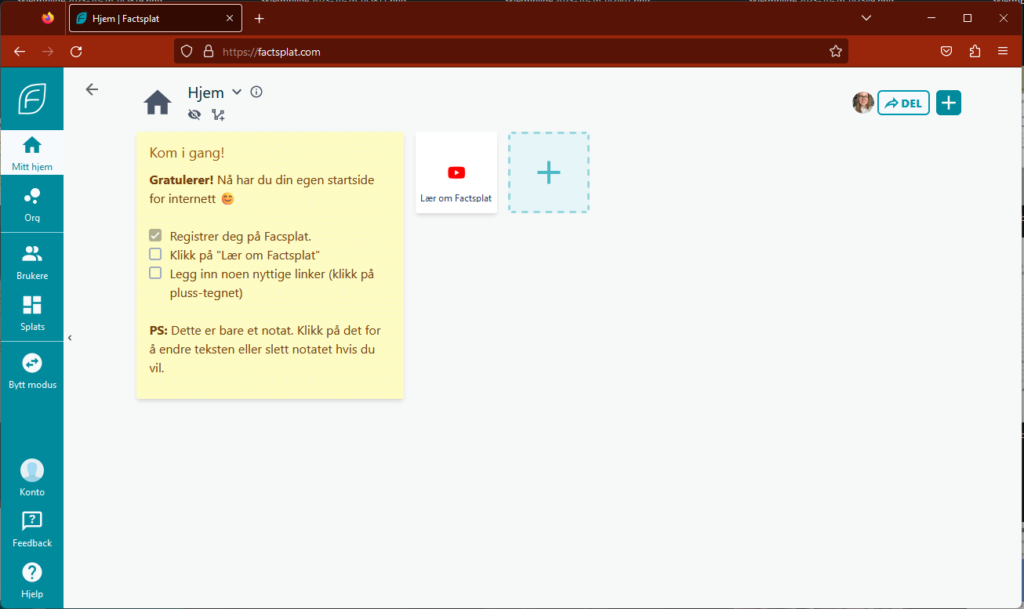The height and width of the screenshot is (609, 1024).
Task: Open the "Lær om Factsplat" YouTube tile
Action: (x=456, y=173)
